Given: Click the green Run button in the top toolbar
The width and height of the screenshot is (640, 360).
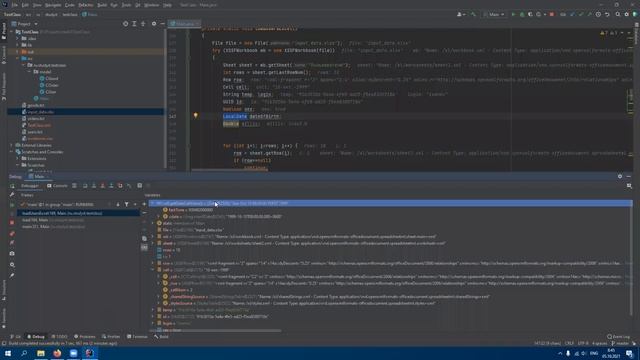Looking at the screenshot, I should (x=513, y=14).
